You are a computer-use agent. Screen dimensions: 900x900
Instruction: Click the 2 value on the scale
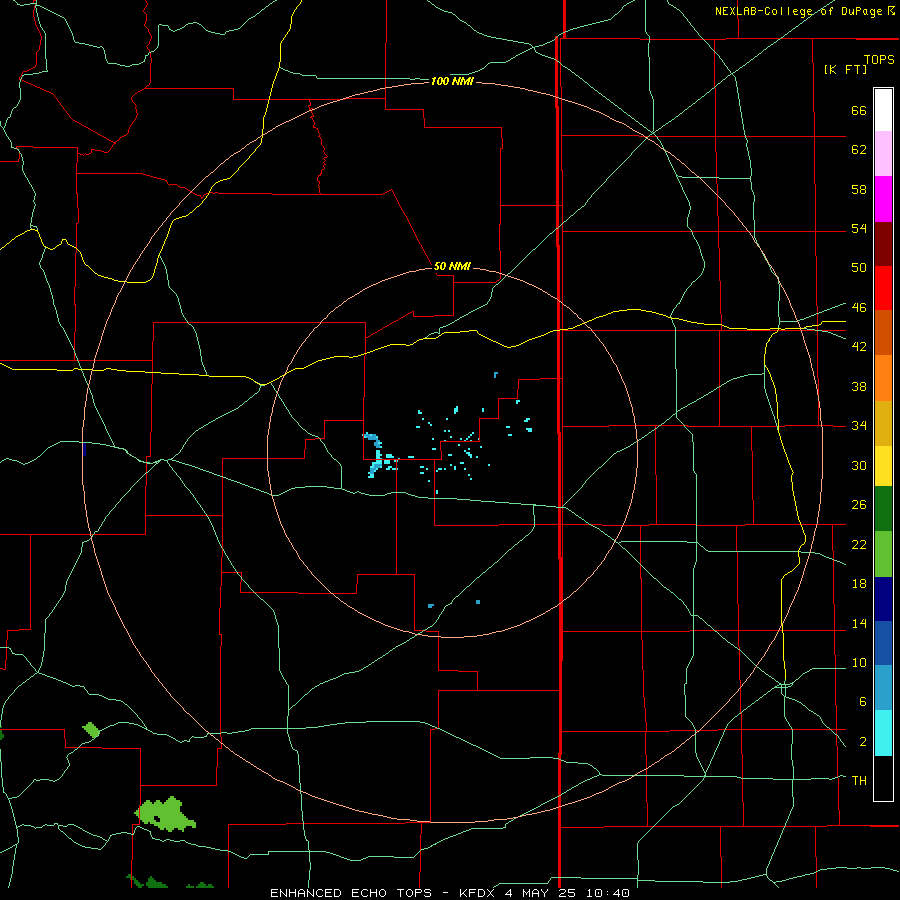[x=862, y=742]
